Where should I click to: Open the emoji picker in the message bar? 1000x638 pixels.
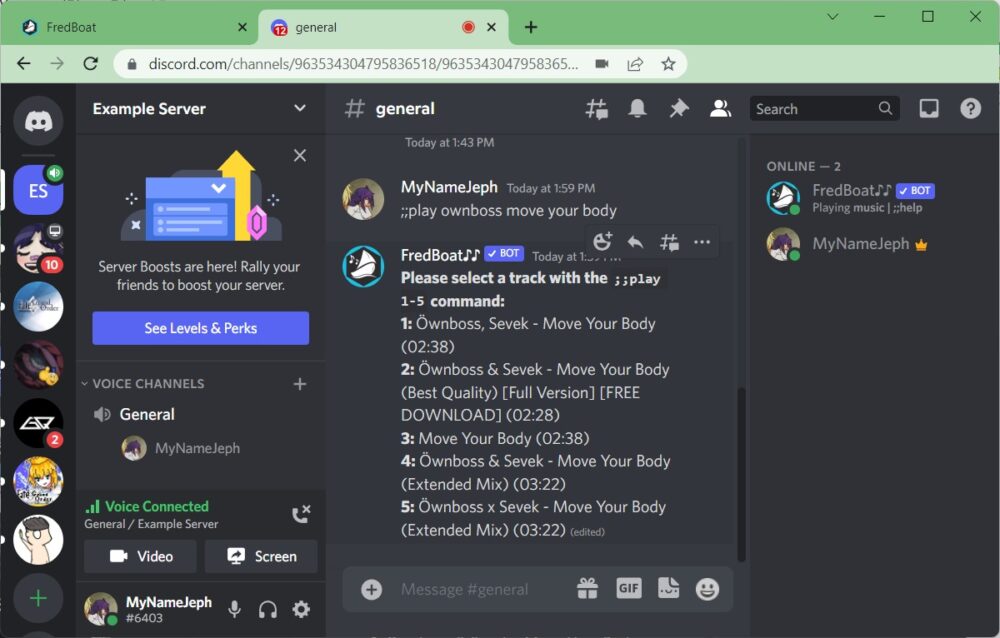pyautogui.click(x=708, y=589)
